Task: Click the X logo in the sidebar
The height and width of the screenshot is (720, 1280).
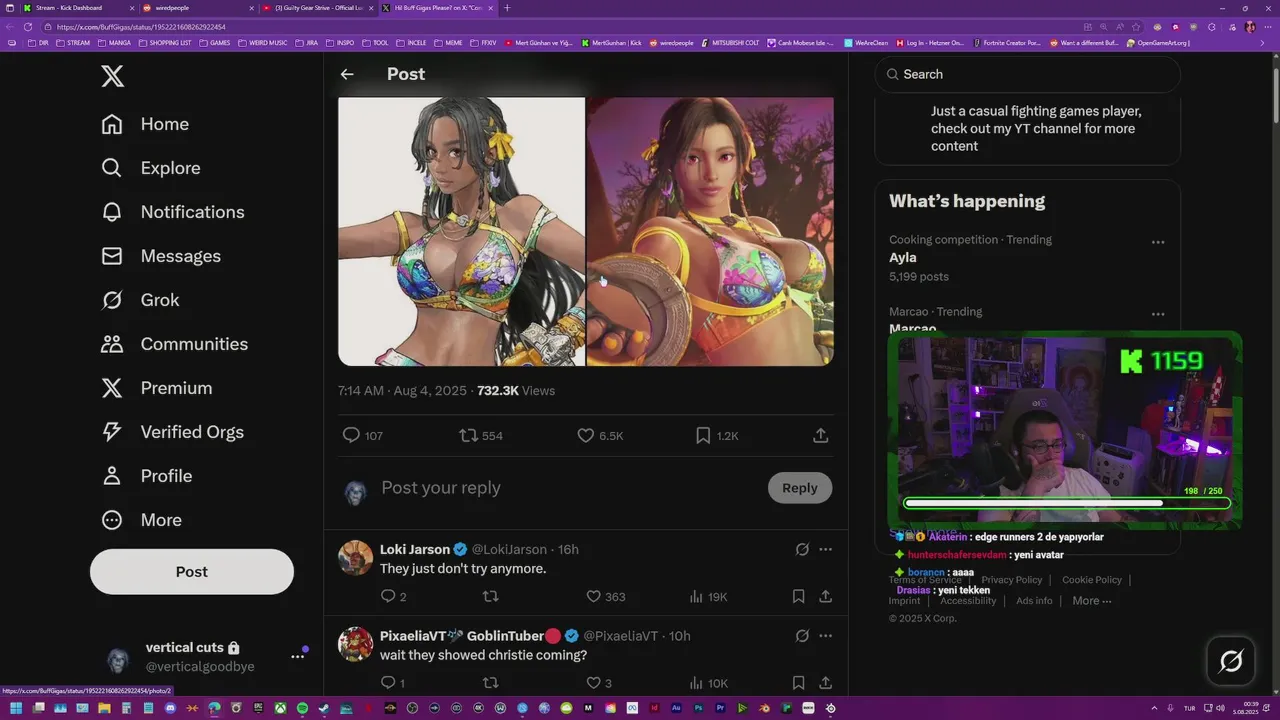Action: [x=113, y=75]
